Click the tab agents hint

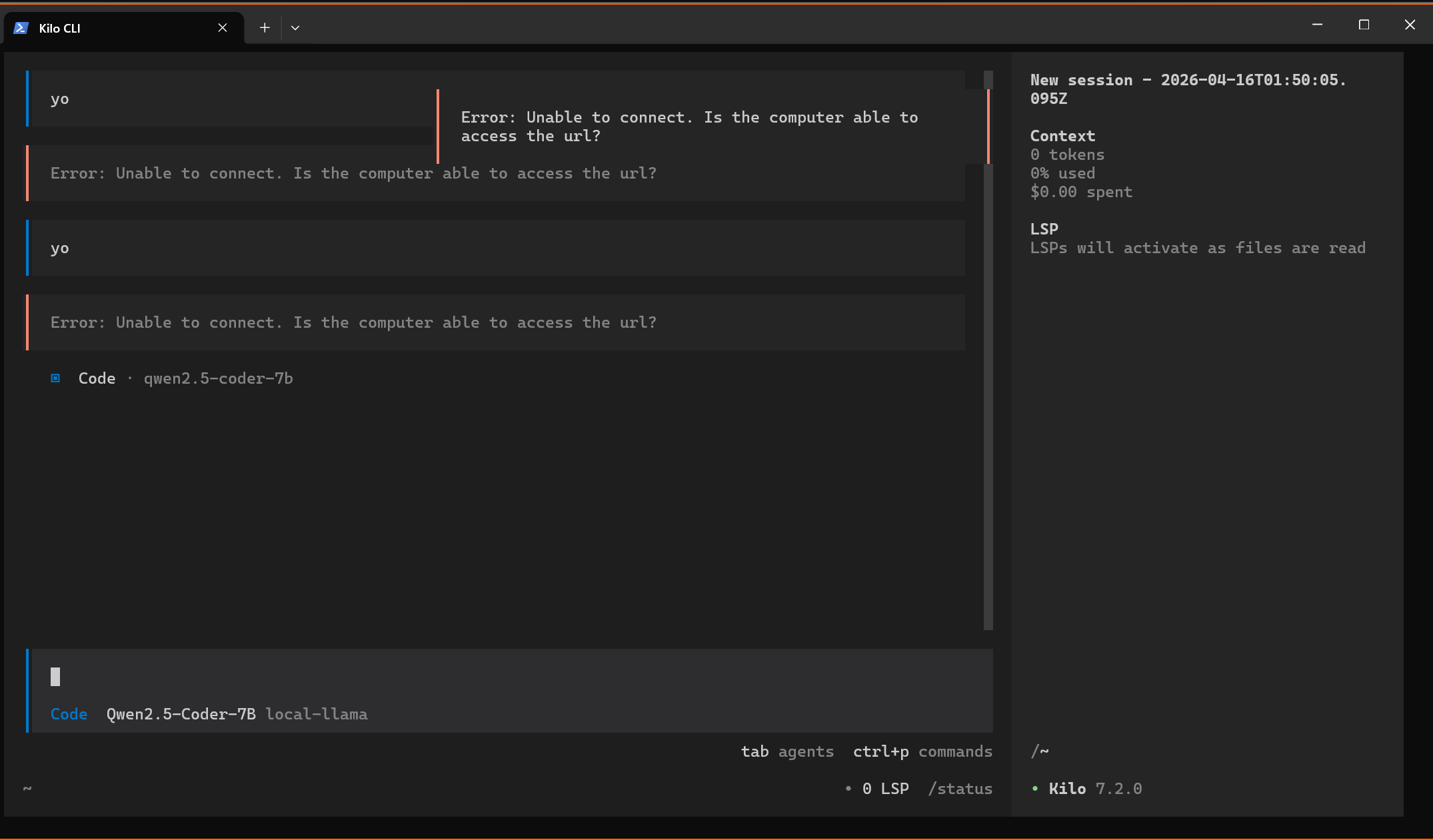click(787, 751)
